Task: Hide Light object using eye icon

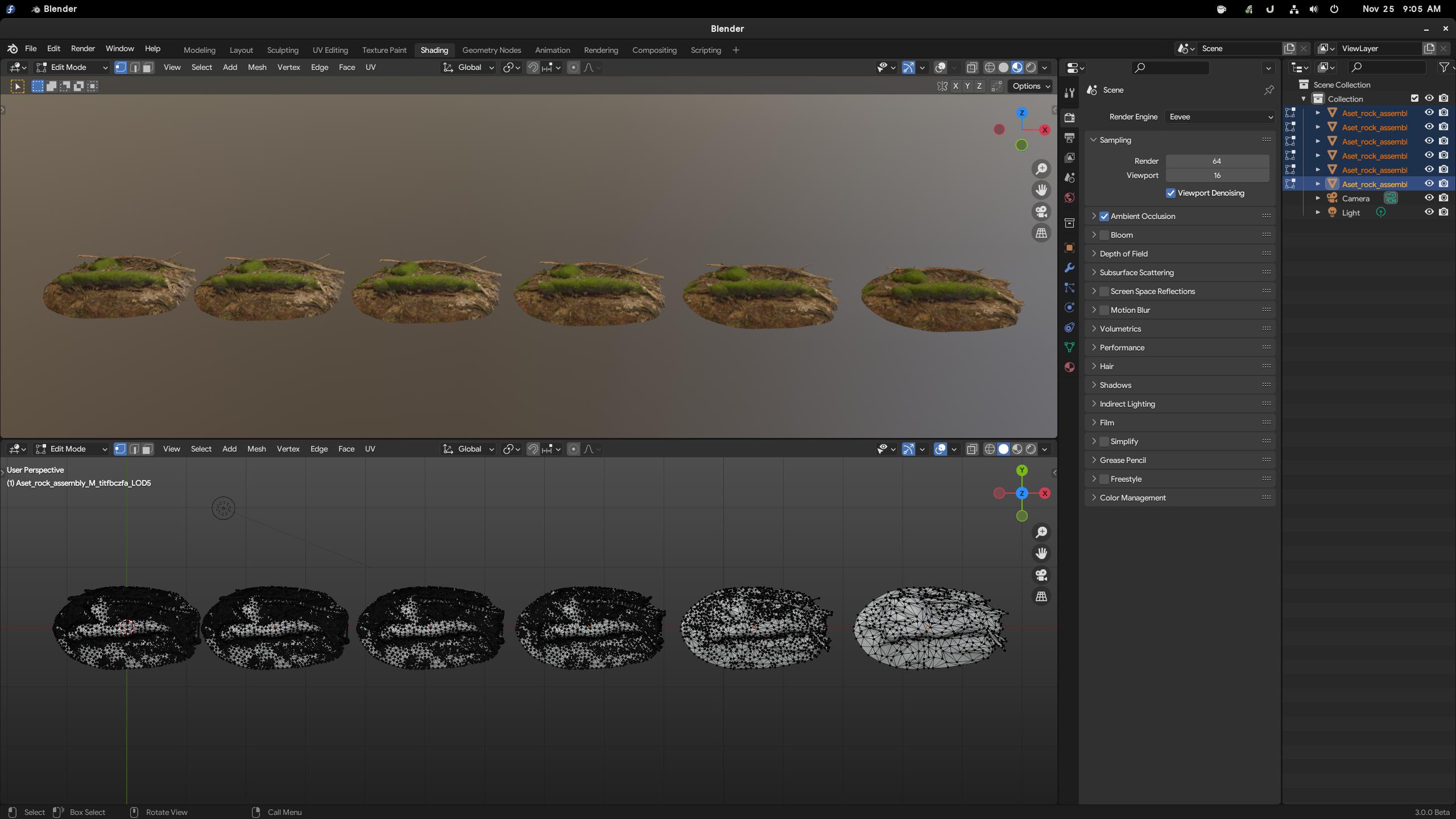Action: pyautogui.click(x=1429, y=212)
